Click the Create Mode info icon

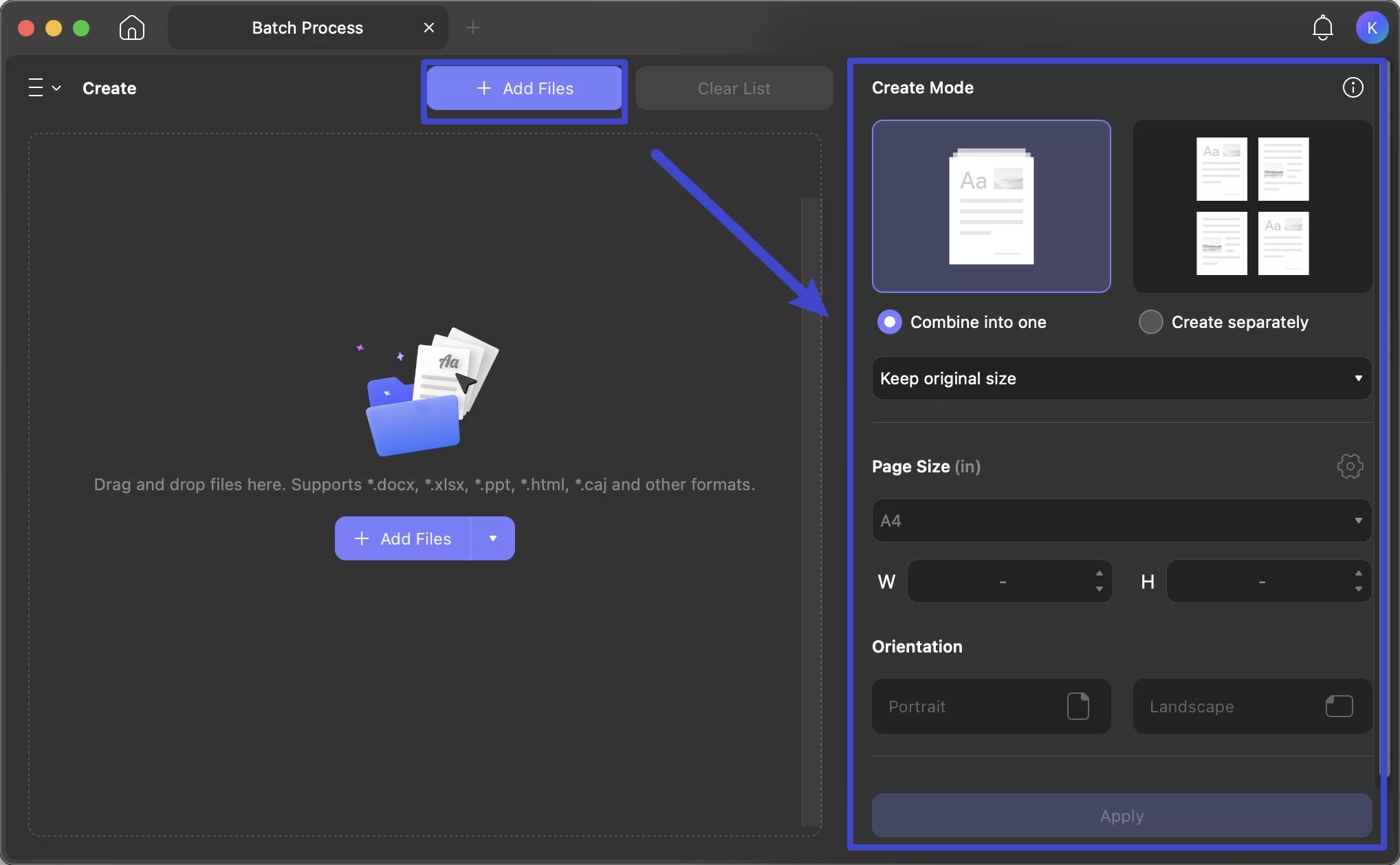(x=1353, y=87)
